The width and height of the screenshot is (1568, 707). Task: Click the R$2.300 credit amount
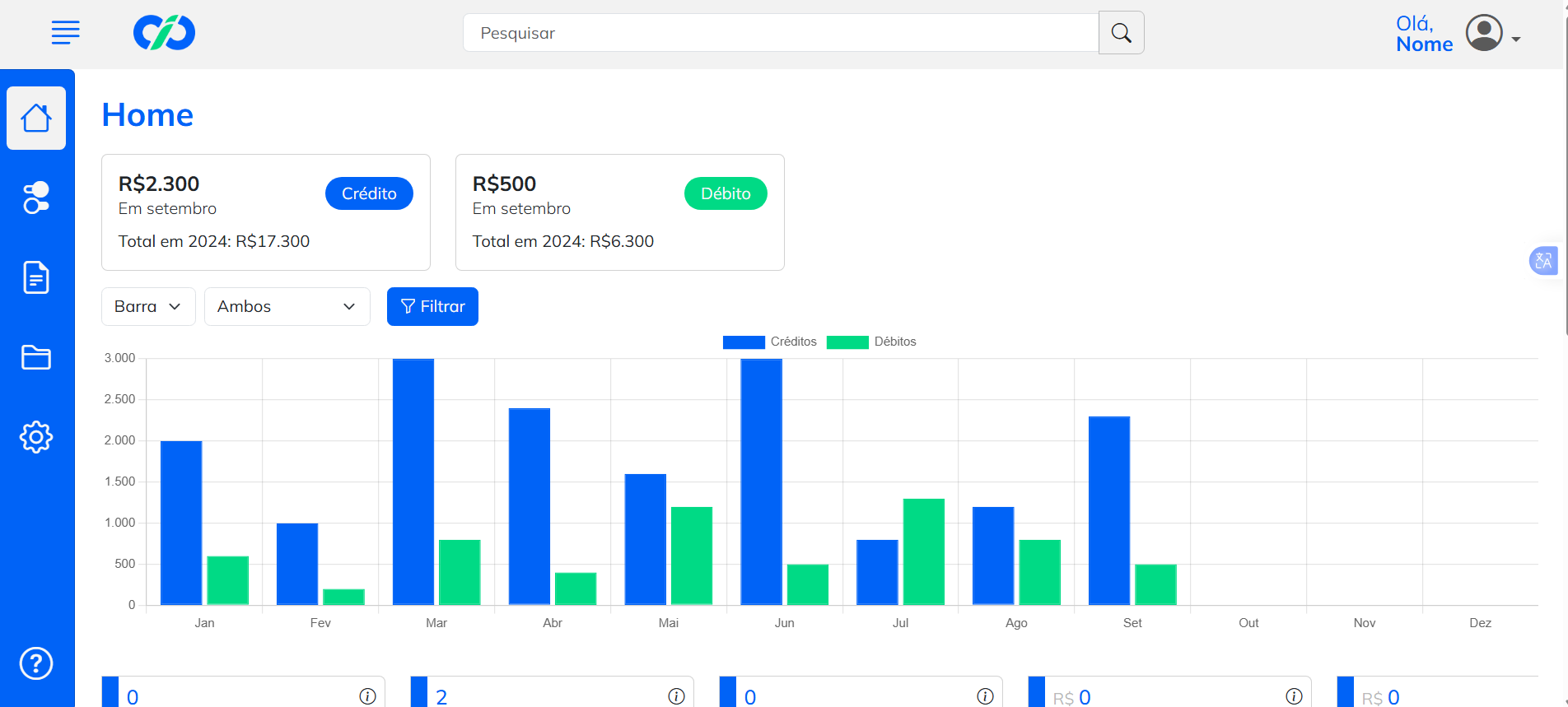tap(159, 184)
